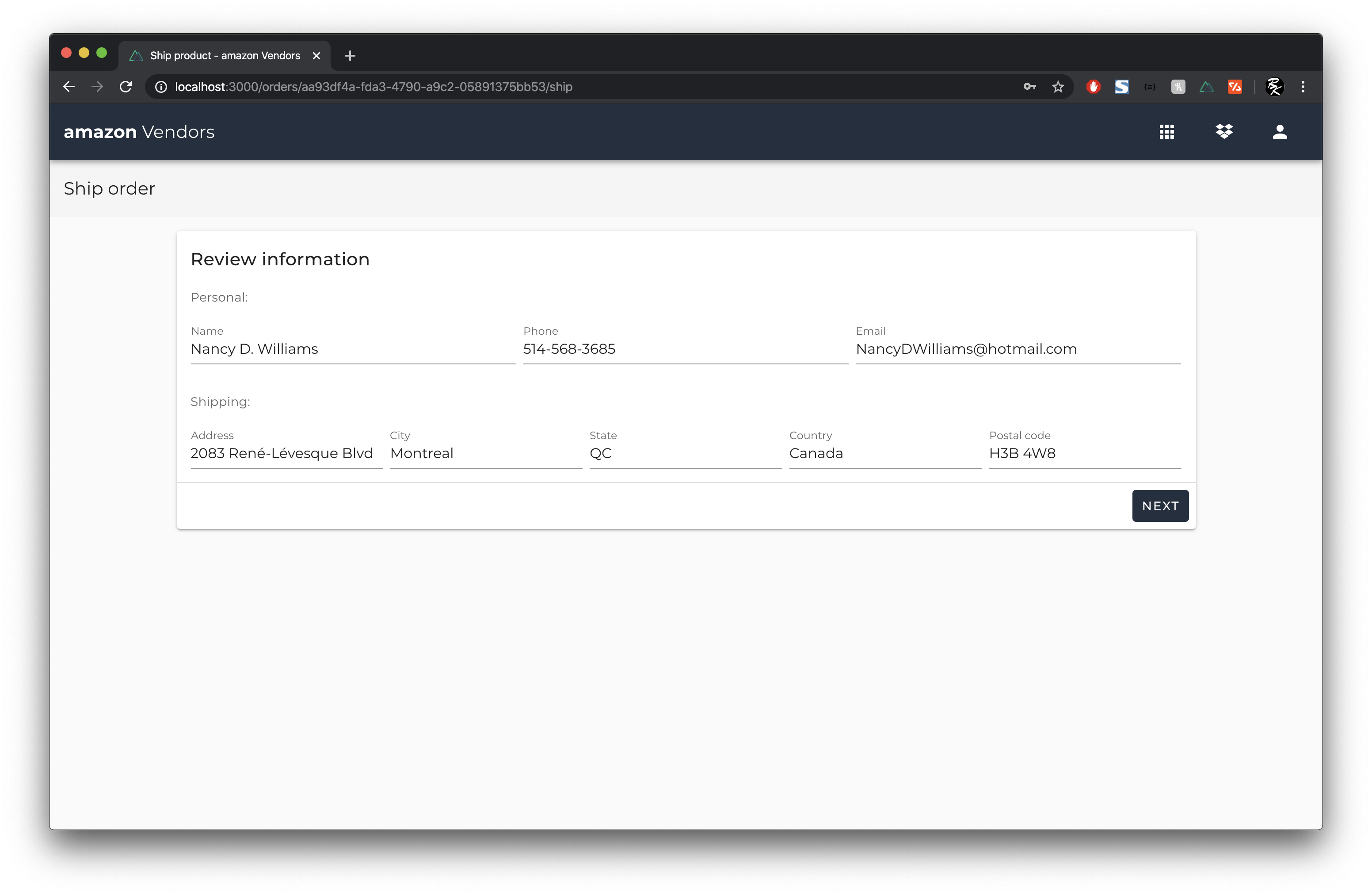This screenshot has height=895, width=1372.
Task: Select the Ship product browser tab
Action: (x=225, y=56)
